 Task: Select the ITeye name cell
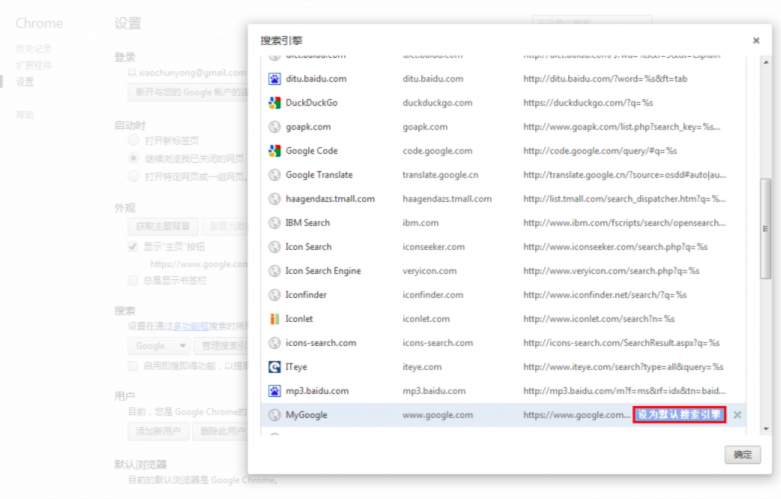[296, 367]
